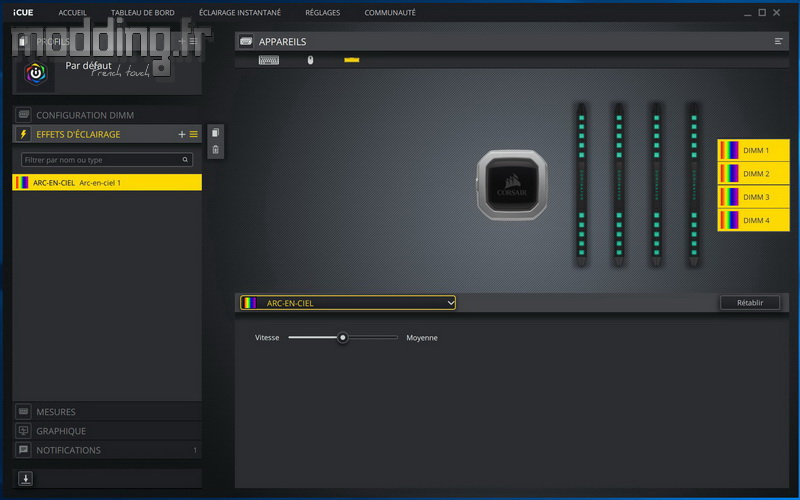This screenshot has width=800, height=500.
Task: Click the EFFETS D'ÉCLAIRAGE lightning icon
Action: [x=23, y=134]
